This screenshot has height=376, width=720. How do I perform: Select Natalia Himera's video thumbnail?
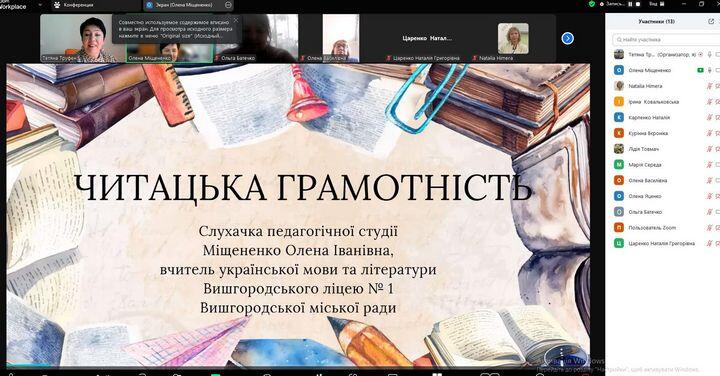click(513, 39)
